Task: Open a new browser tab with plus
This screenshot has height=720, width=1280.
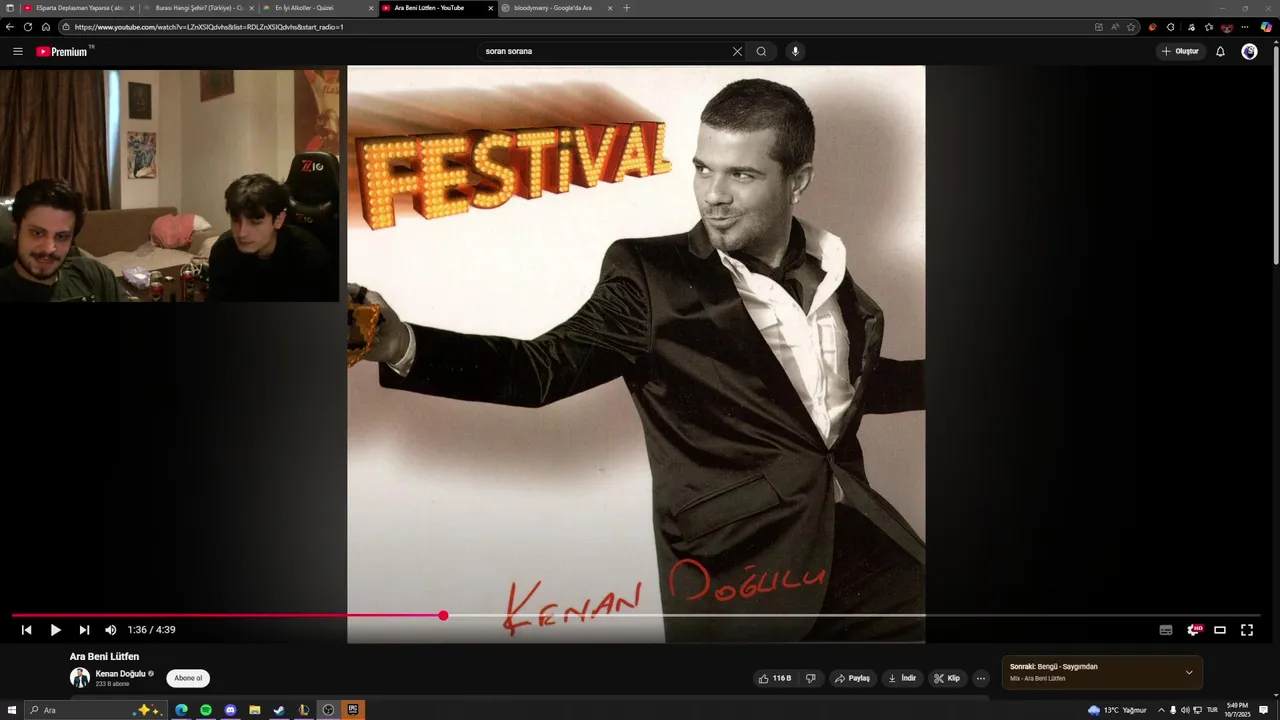Action: click(627, 8)
